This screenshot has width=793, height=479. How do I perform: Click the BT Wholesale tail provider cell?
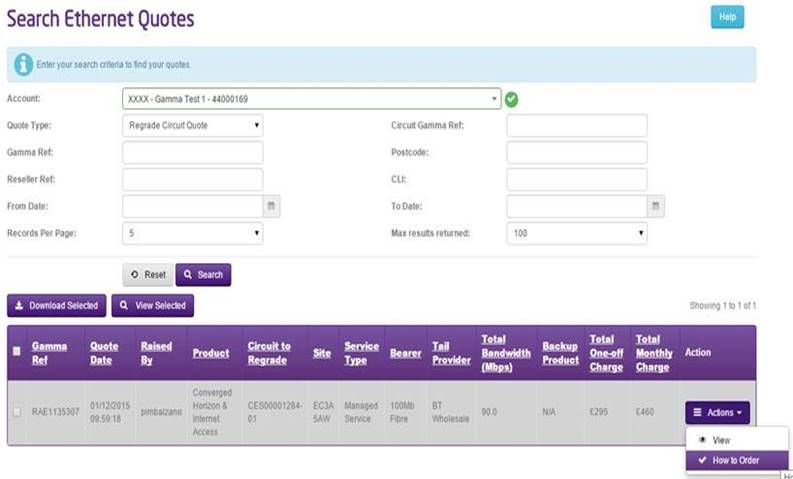[x=451, y=412]
